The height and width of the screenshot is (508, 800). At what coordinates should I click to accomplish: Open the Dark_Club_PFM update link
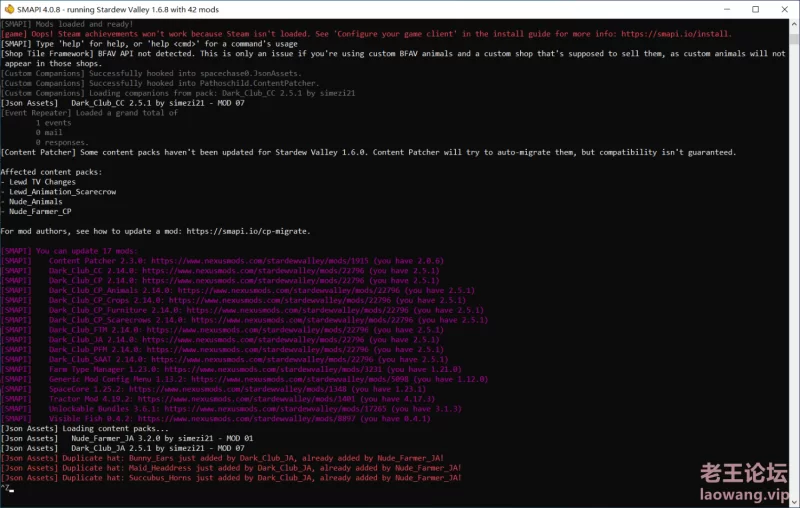click(x=258, y=350)
